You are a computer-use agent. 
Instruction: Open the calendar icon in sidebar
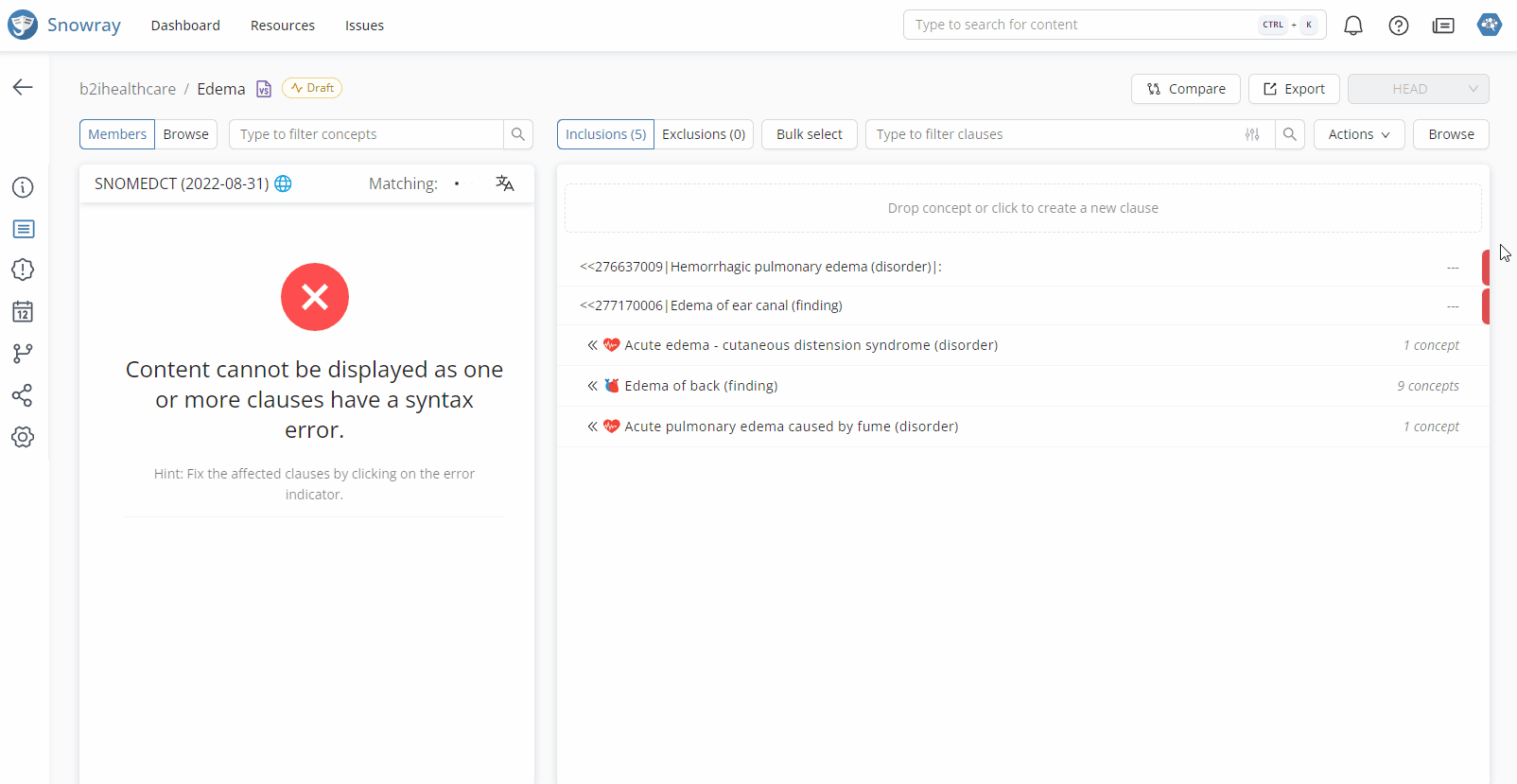tap(23, 312)
